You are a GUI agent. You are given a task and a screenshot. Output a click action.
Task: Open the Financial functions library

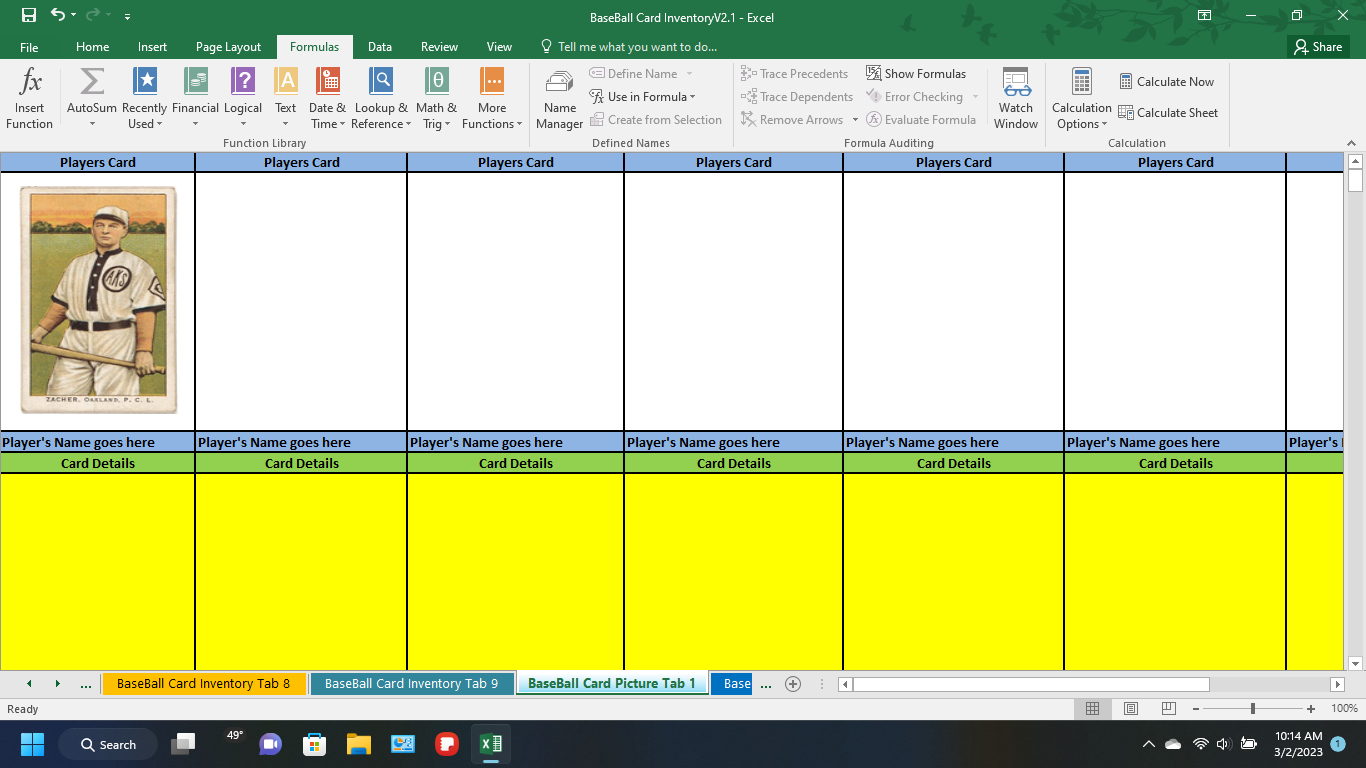tap(195, 99)
